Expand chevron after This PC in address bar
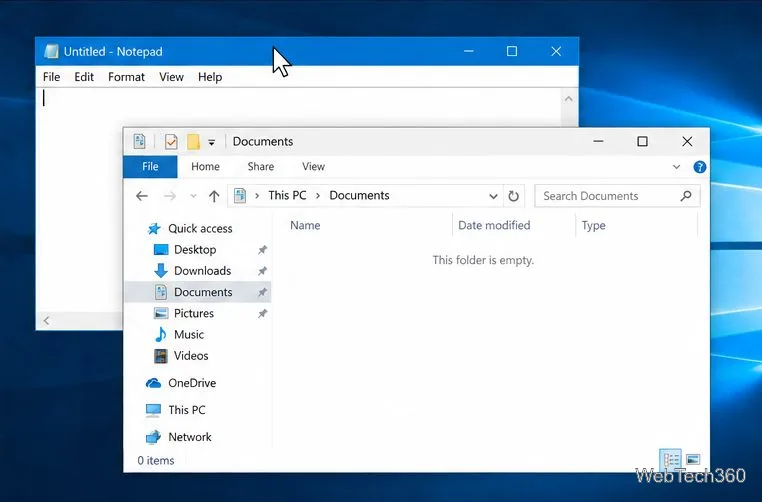 [x=318, y=196]
